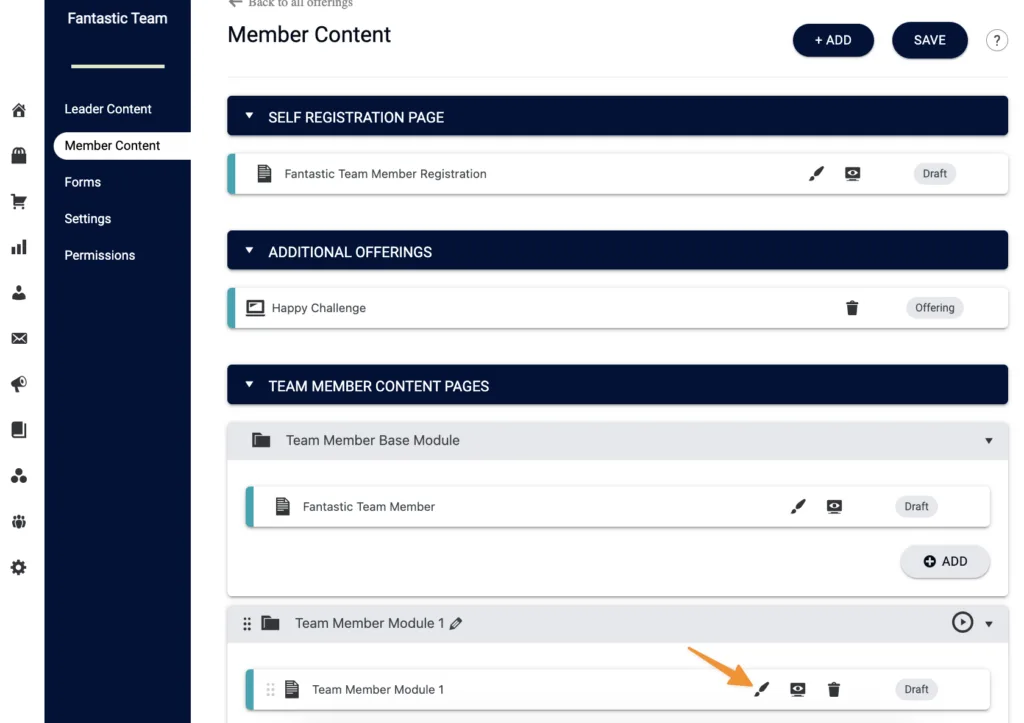Click the Draft status badge on Team Member Module 1
The height and width of the screenshot is (723, 1024).
(915, 689)
